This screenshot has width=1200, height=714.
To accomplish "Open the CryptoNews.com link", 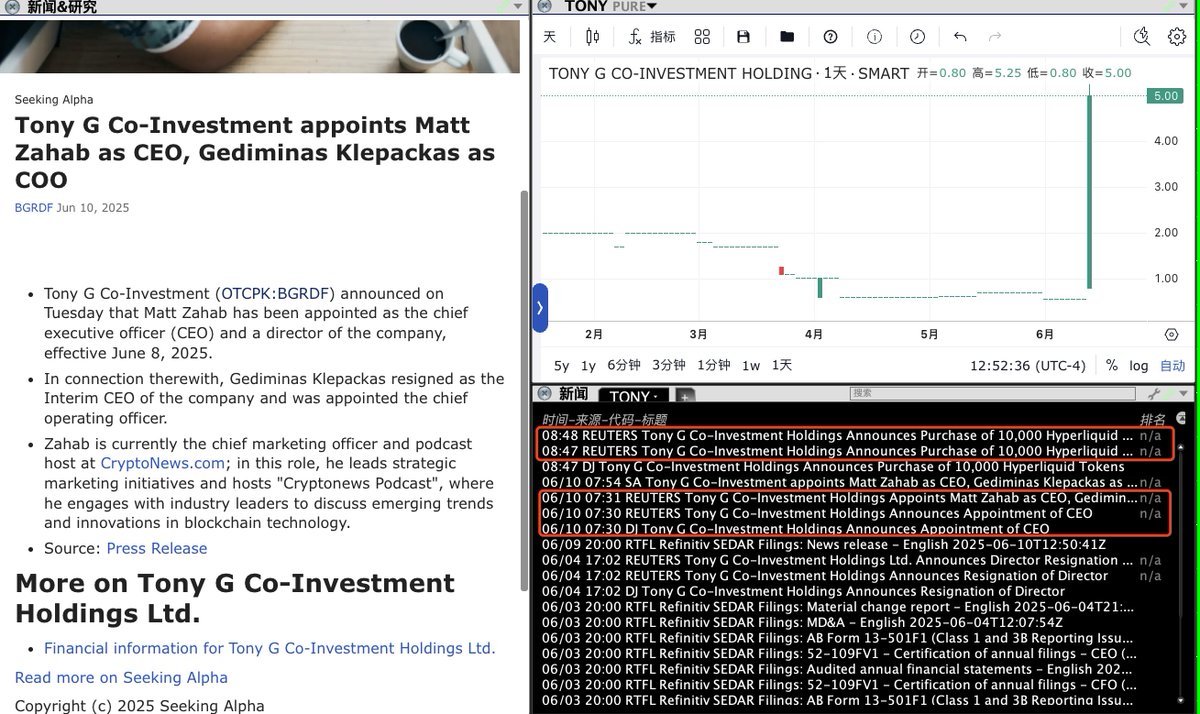I will 163,463.
